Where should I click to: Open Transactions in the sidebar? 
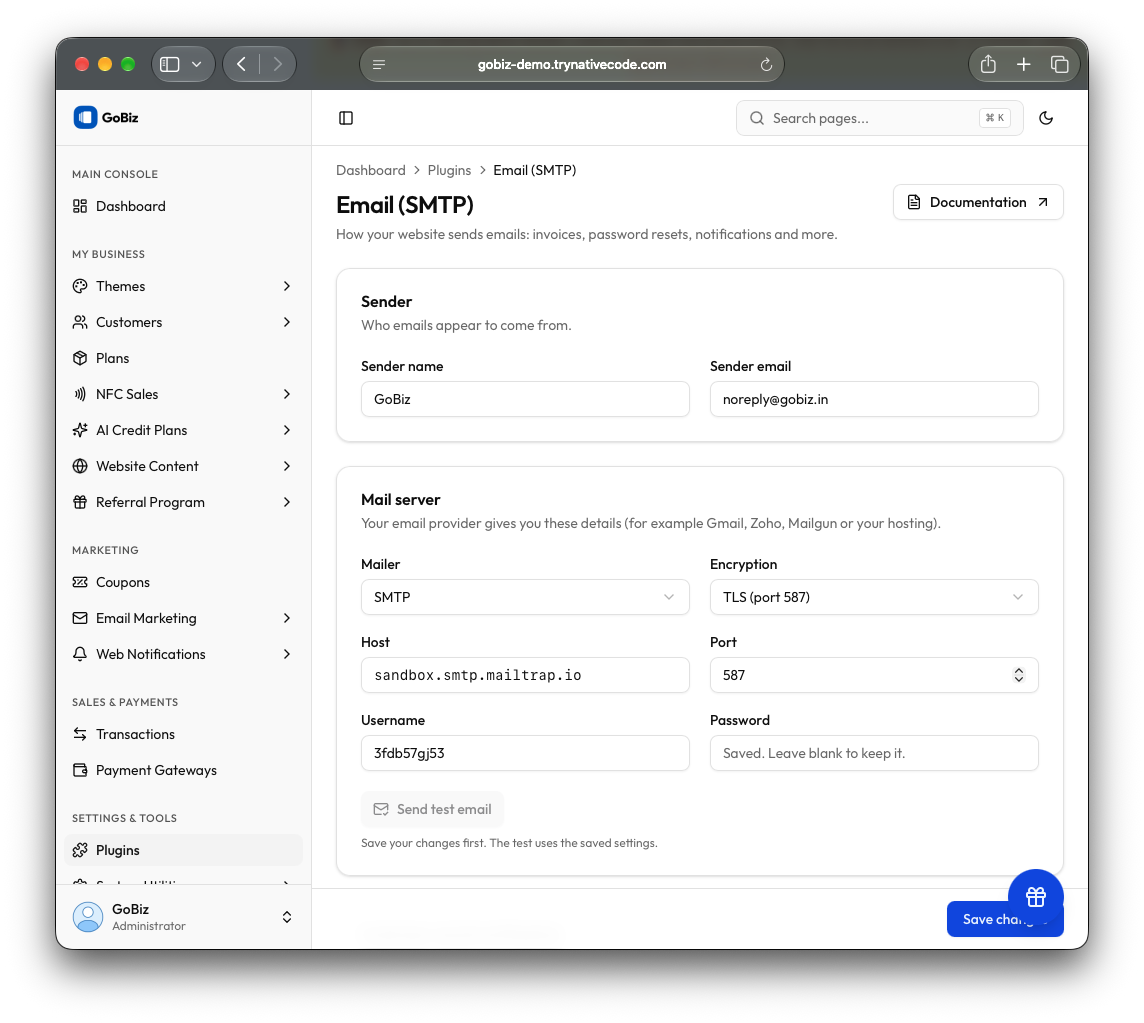(184, 734)
